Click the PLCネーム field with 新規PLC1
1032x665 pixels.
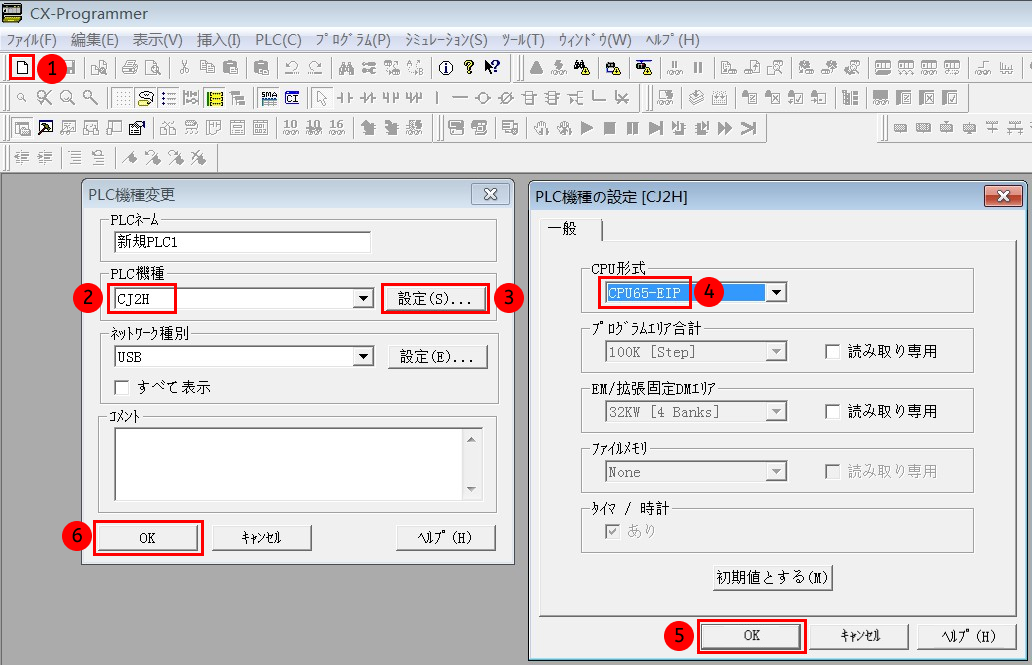point(242,242)
